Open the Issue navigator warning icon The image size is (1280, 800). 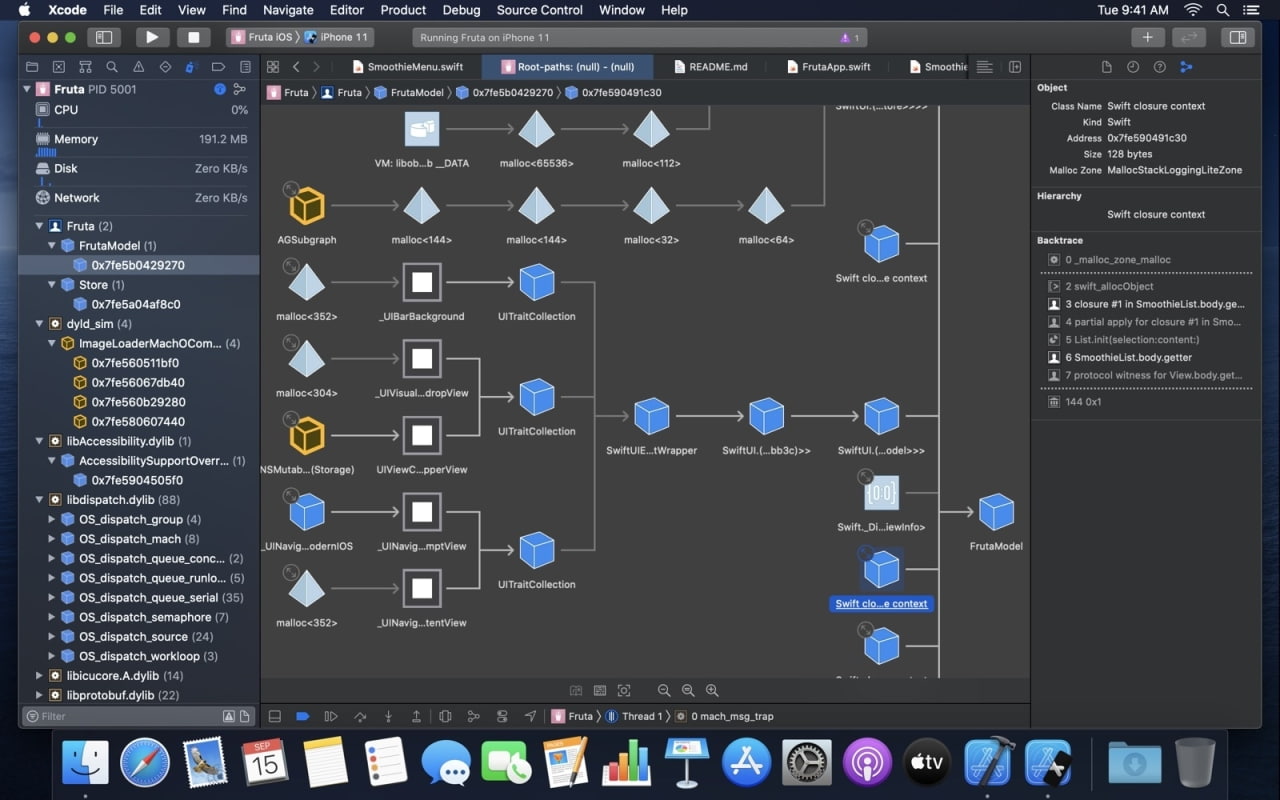coord(138,67)
